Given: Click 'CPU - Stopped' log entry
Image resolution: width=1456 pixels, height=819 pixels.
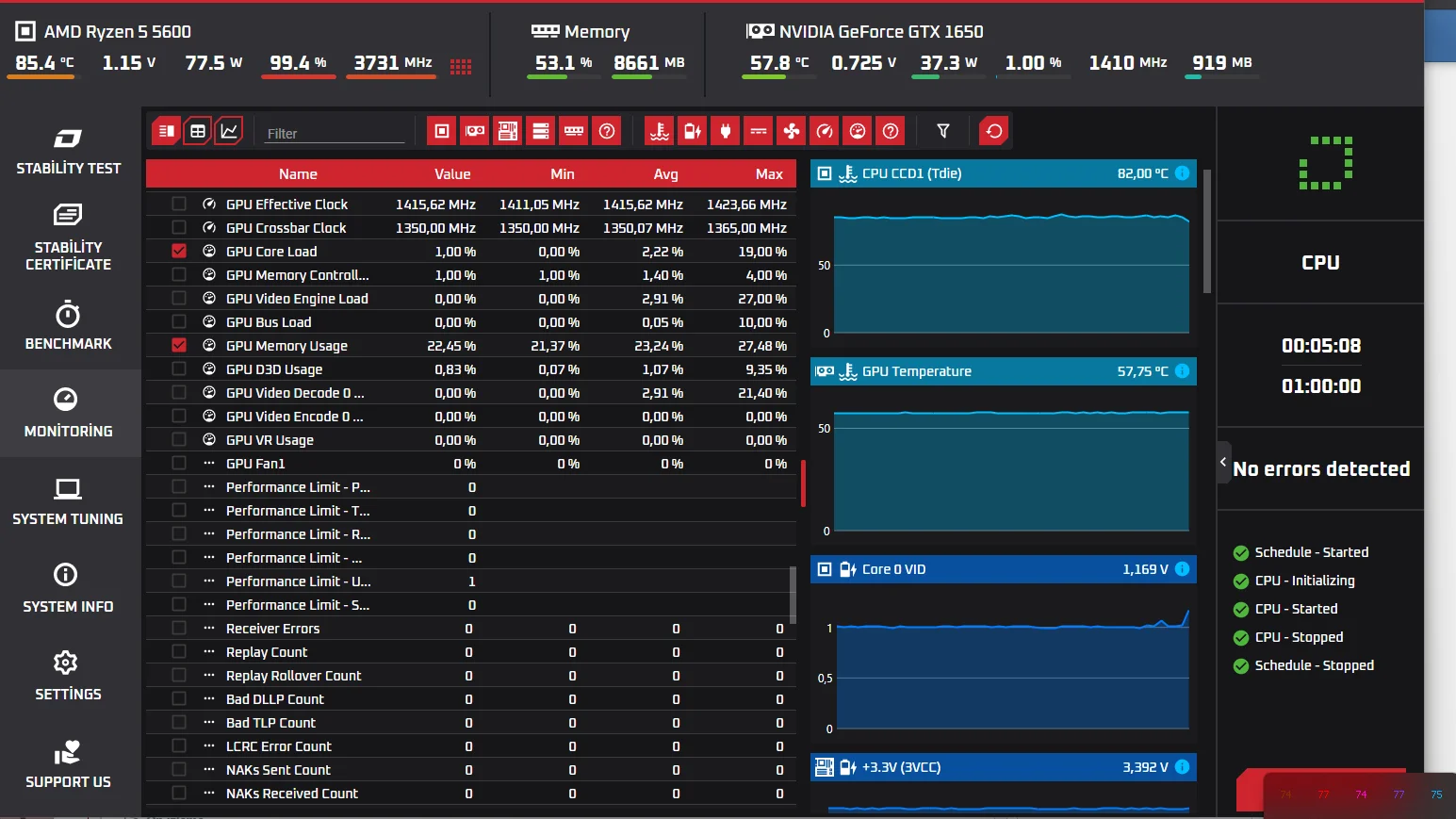Looking at the screenshot, I should (1299, 637).
